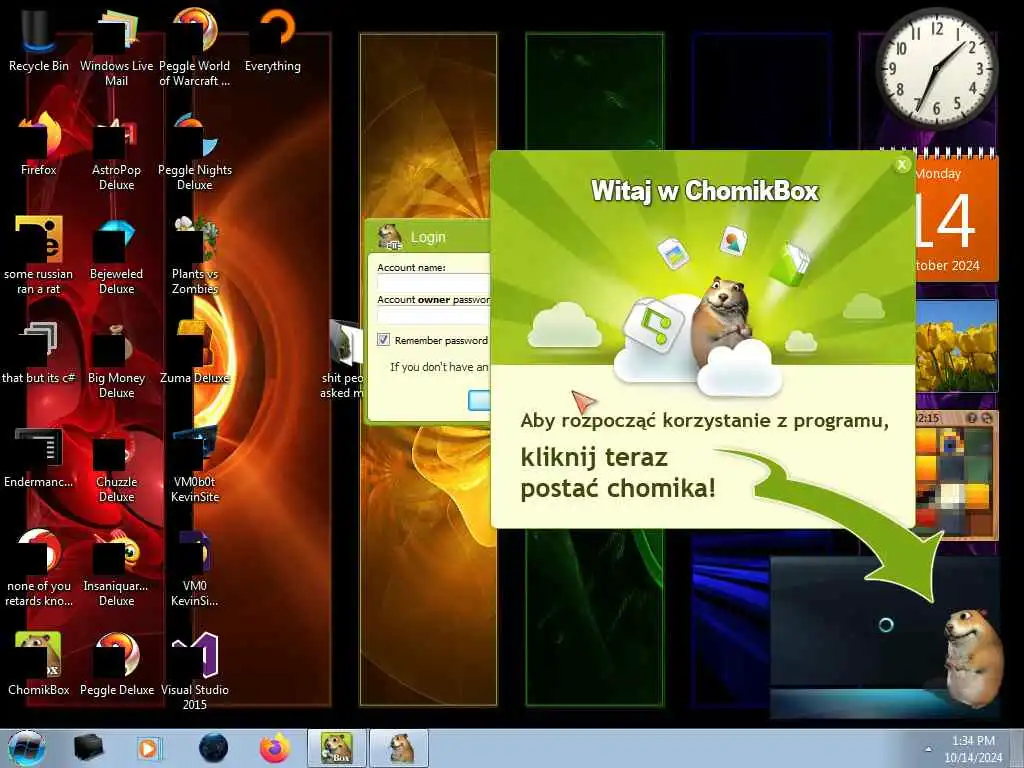This screenshot has width=1024, height=768.
Task: Click the Monday 14 calendar gadget
Action: 956,217
